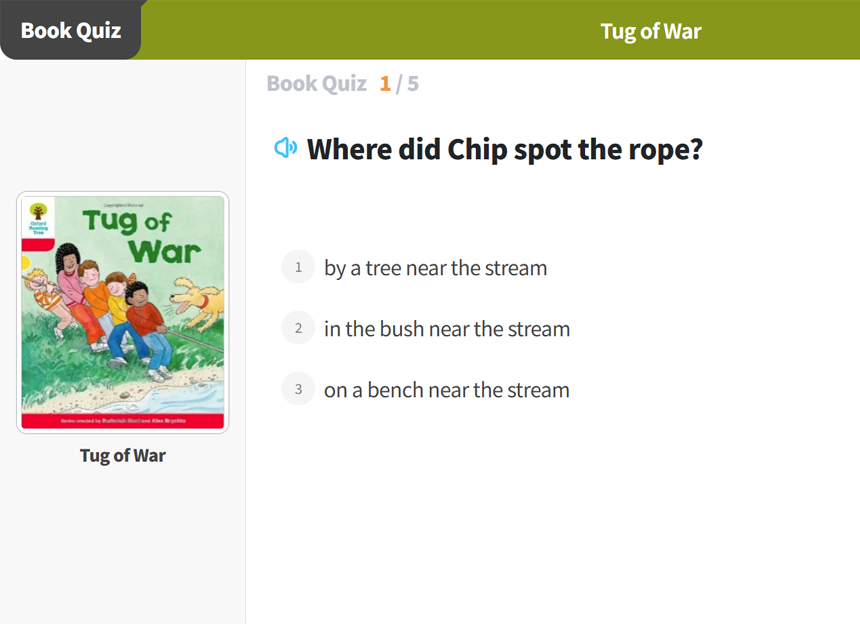Click the Oxford Reading Tree logo on cover

pyautogui.click(x=38, y=217)
